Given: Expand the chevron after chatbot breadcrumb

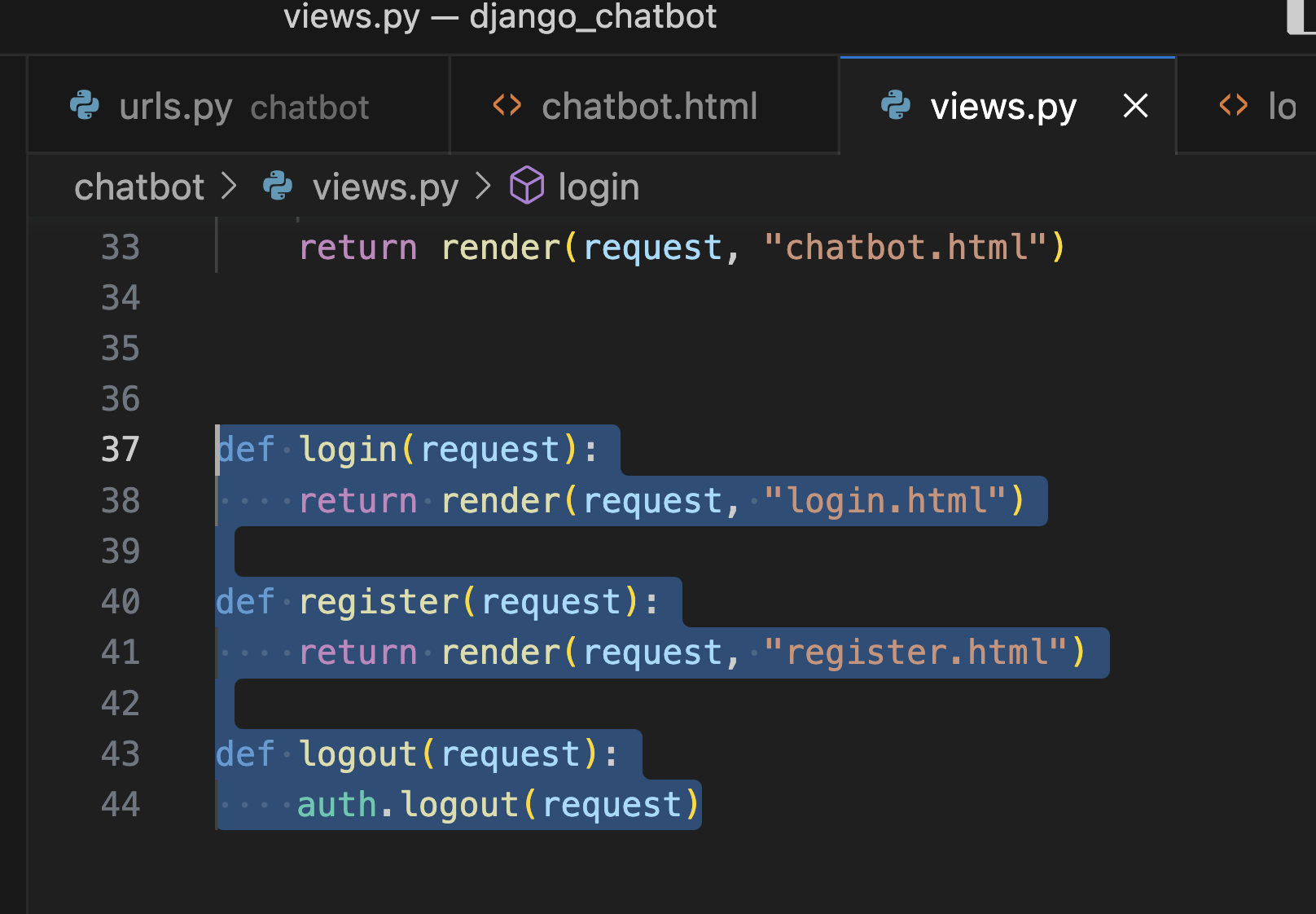Looking at the screenshot, I should [x=230, y=187].
